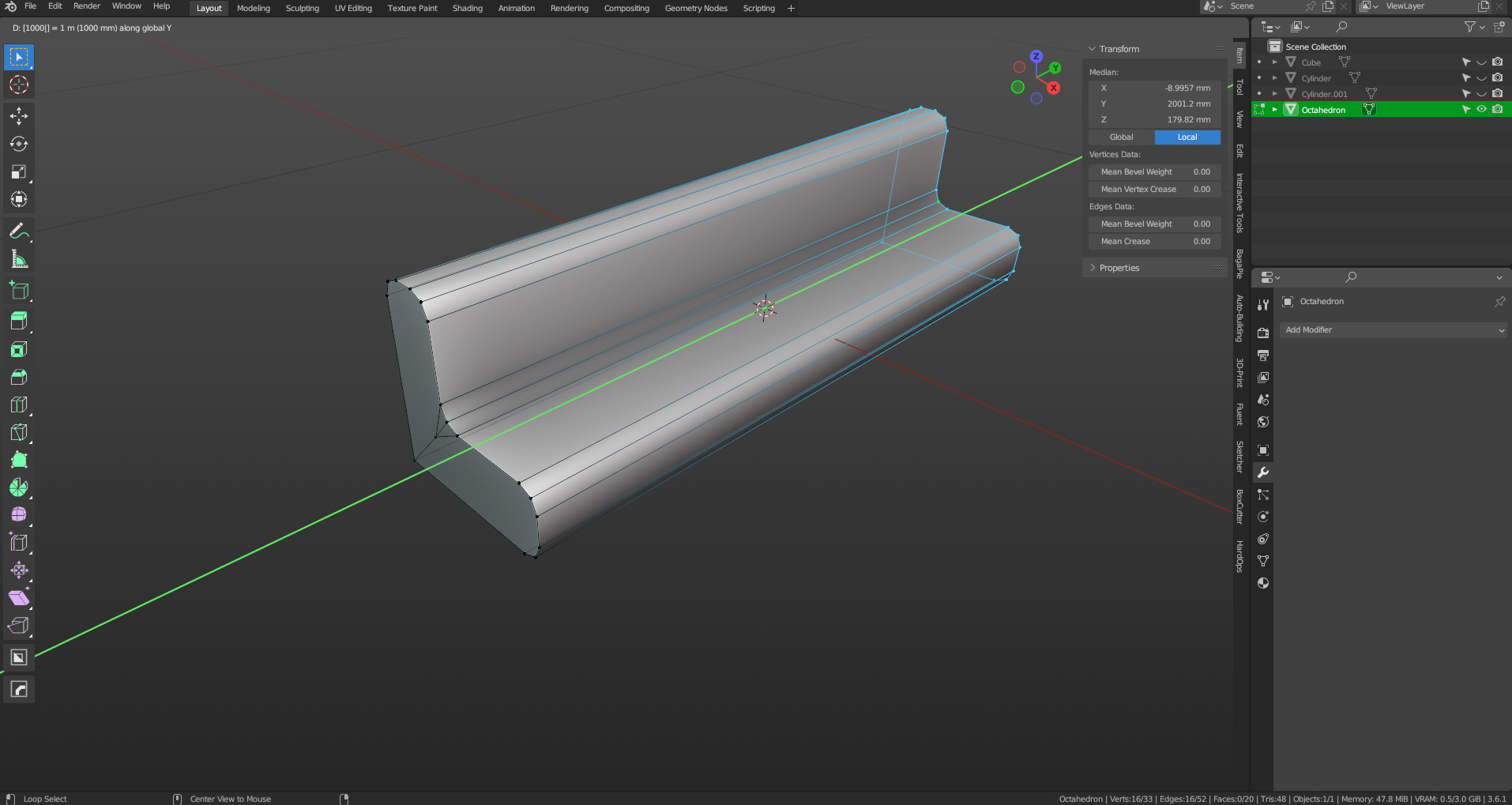
Task: Select Cylinder.001 in the outliner
Action: coord(1324,94)
